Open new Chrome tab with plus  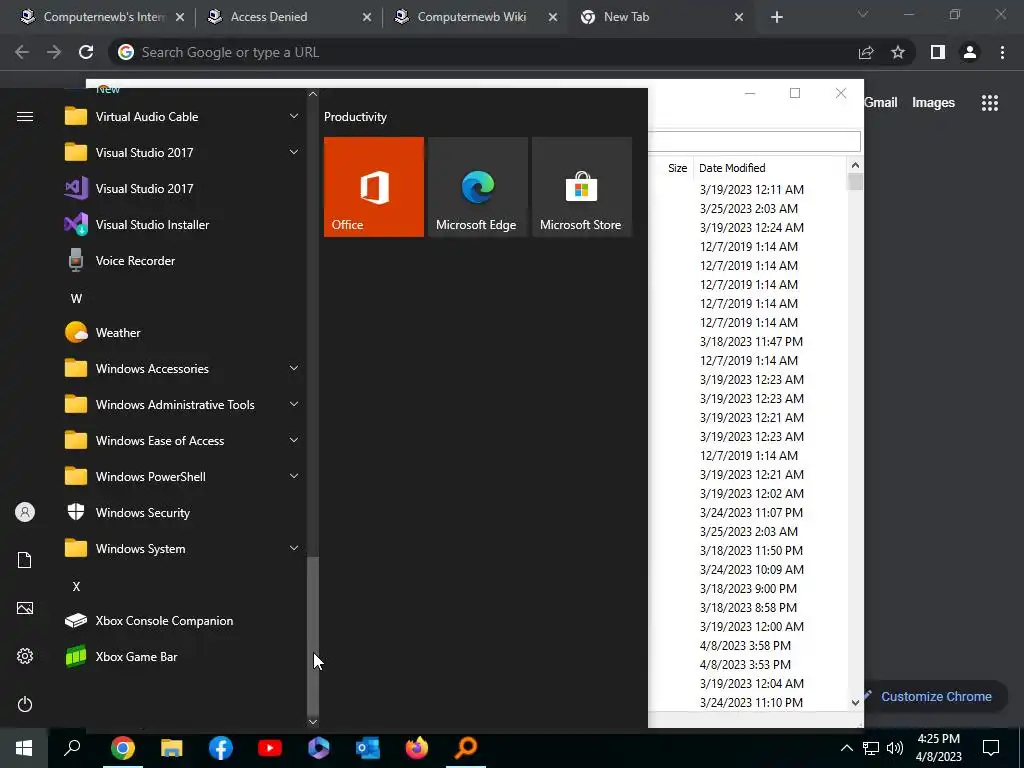(776, 17)
